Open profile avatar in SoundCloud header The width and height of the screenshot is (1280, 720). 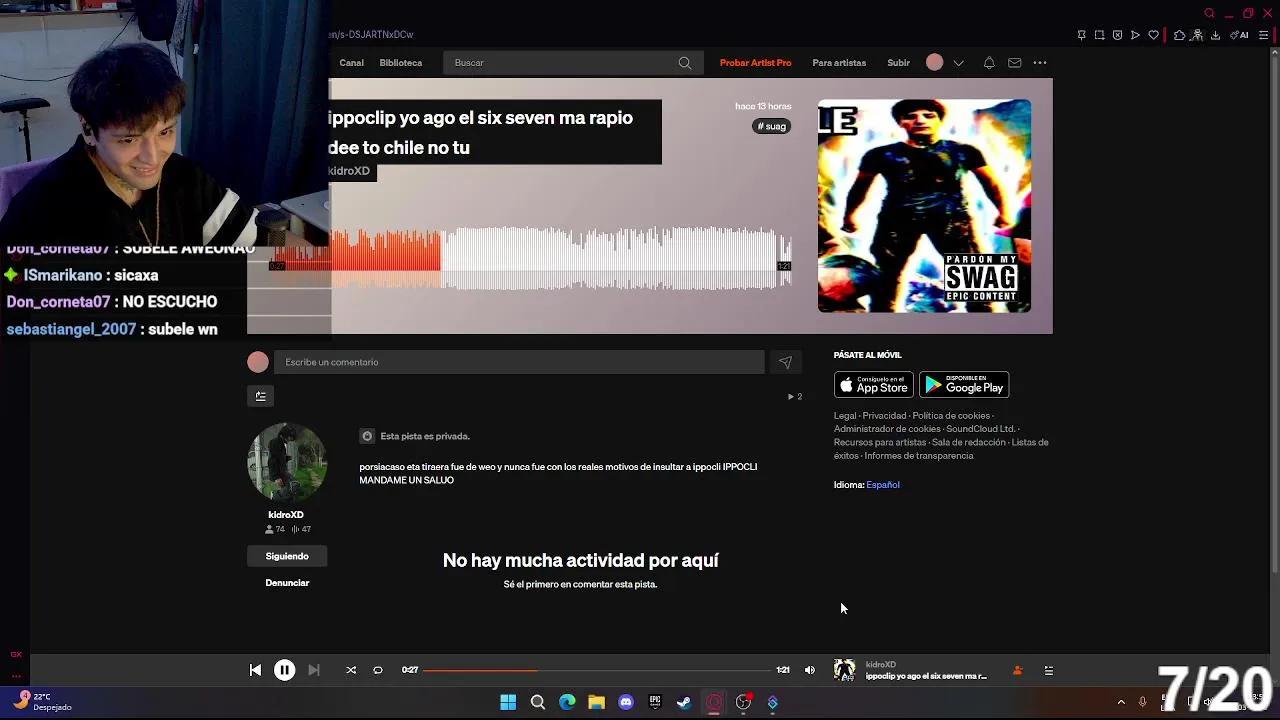click(x=934, y=62)
